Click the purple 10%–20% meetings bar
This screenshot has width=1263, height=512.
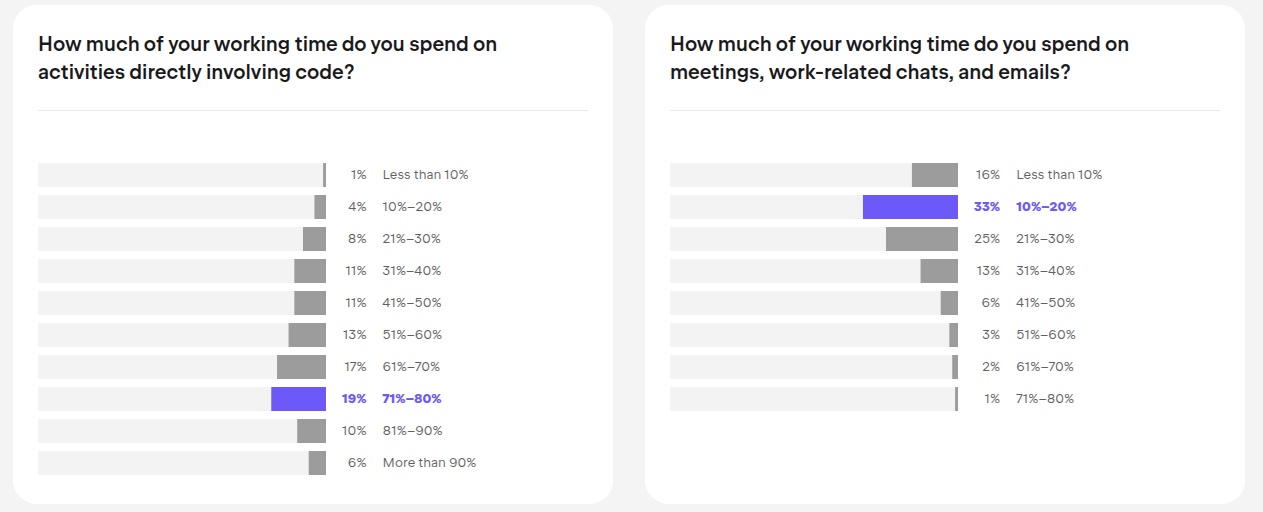(910, 207)
